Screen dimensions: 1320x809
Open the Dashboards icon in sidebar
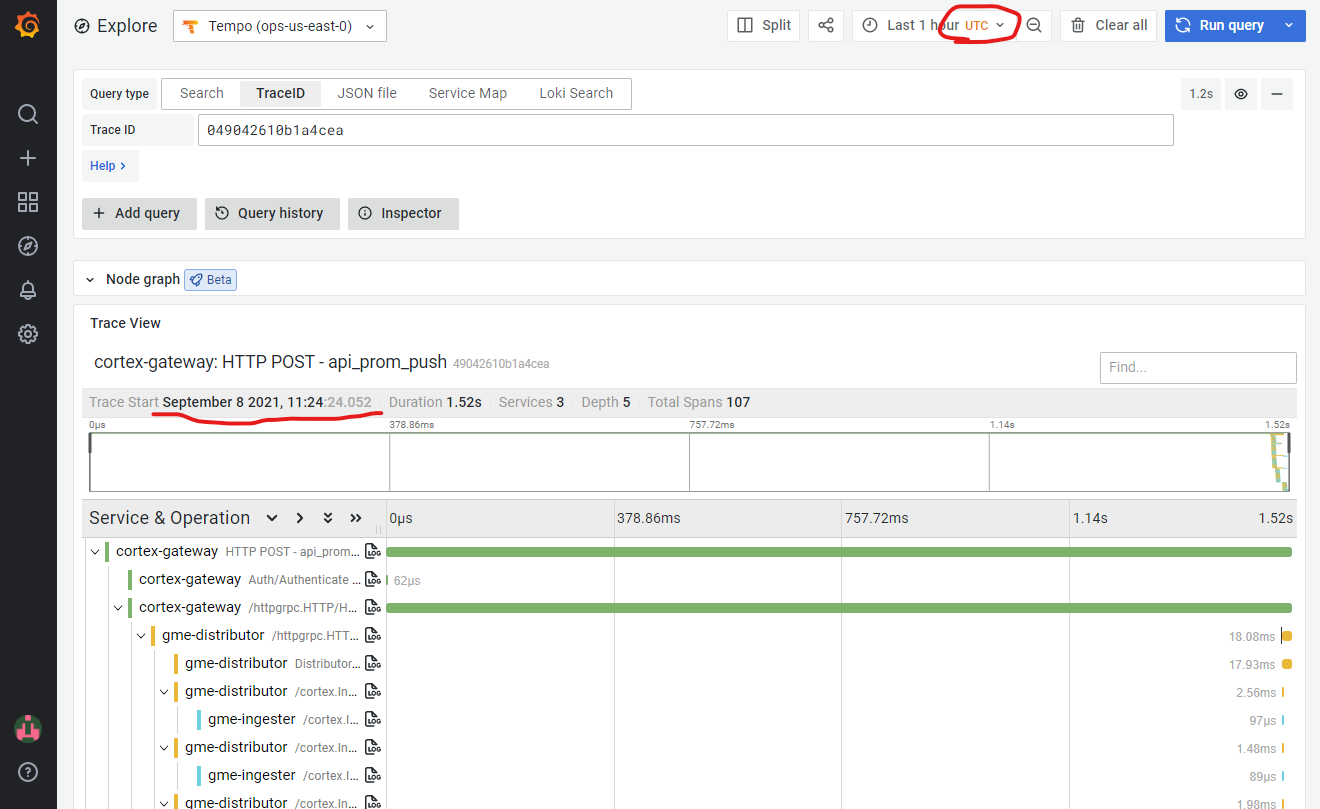click(27, 201)
